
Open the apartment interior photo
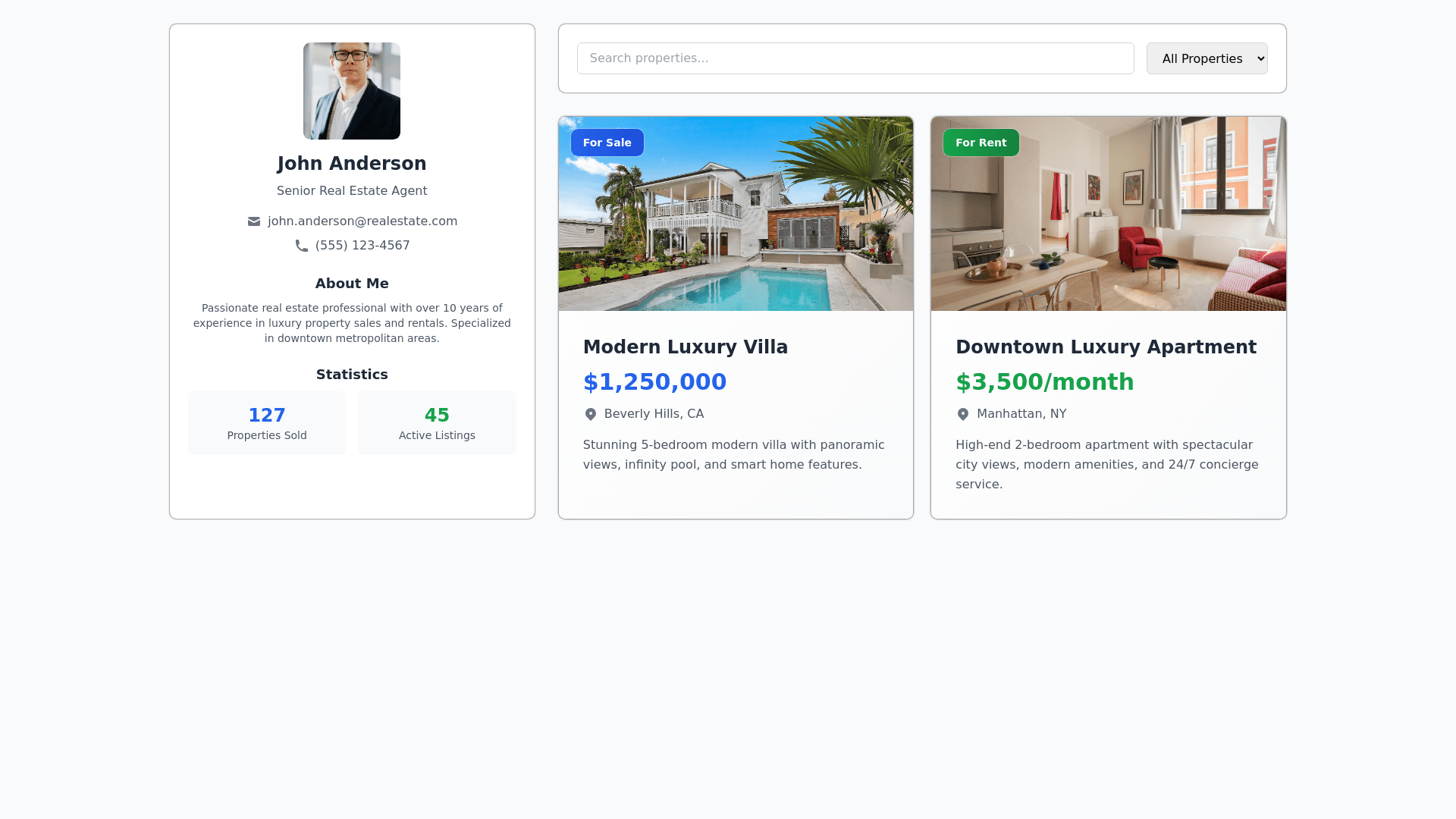tap(1109, 214)
